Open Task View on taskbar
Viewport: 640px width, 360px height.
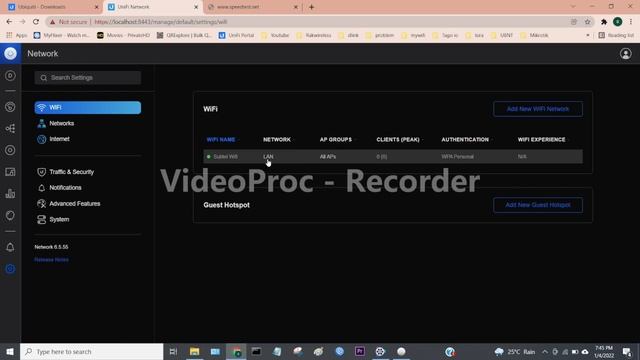[173, 351]
